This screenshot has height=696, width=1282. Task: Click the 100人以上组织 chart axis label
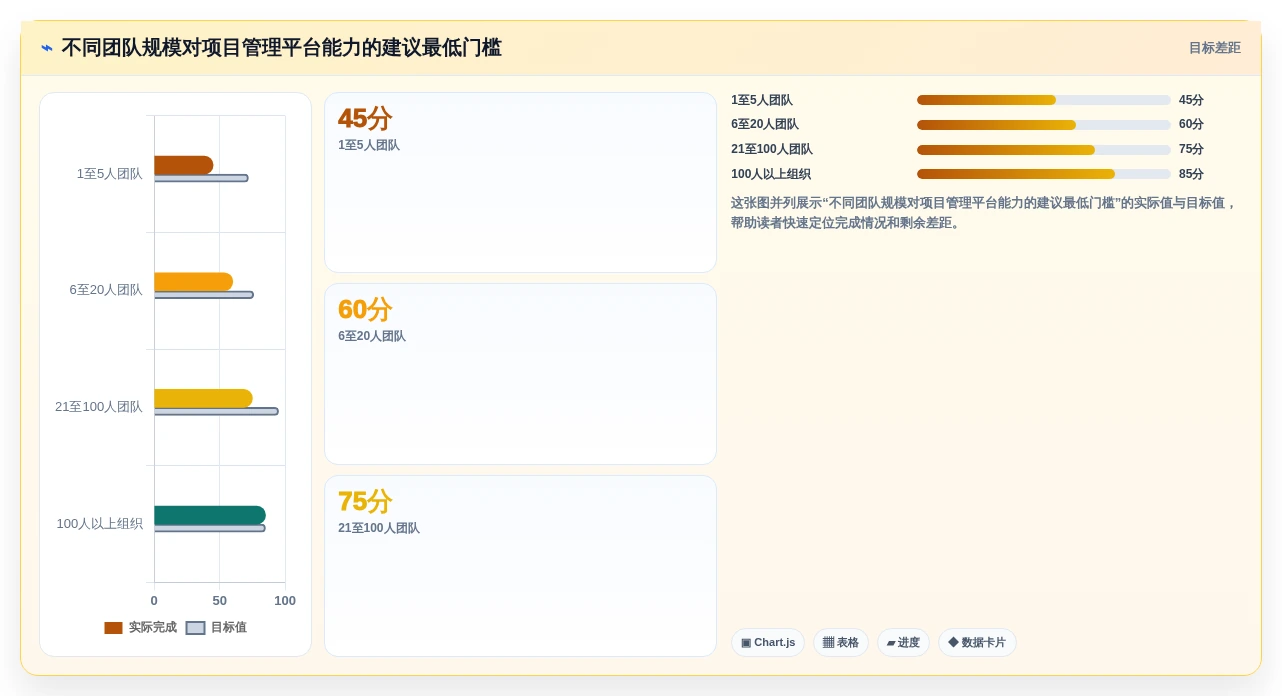coord(100,524)
